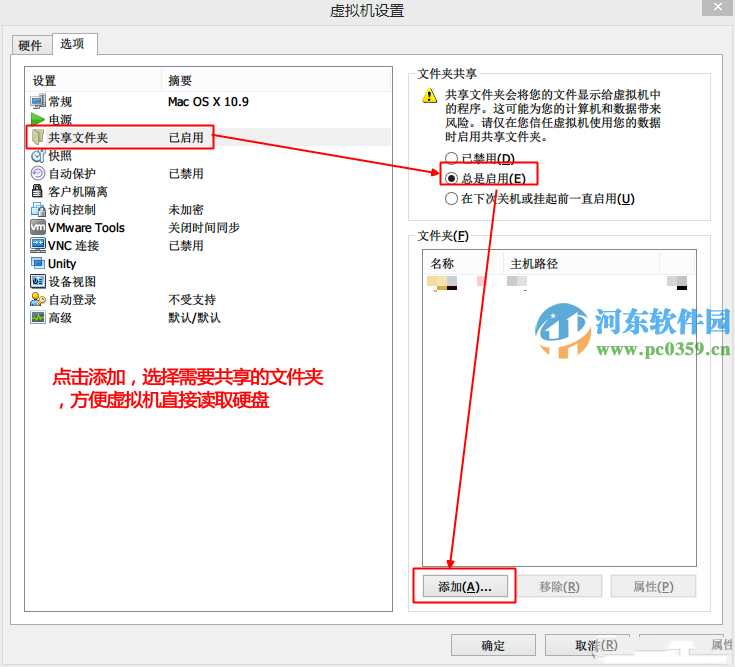
Task: Click the yellow warning triangle icon
Action: pos(429,95)
